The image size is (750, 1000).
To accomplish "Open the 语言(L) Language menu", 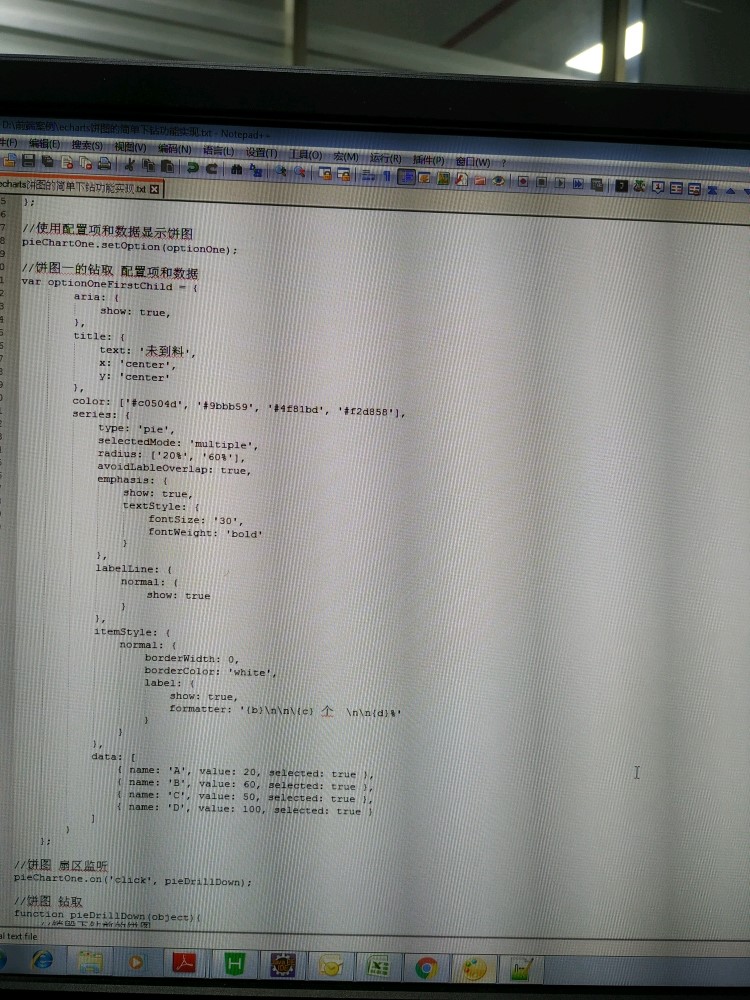I will tap(218, 151).
